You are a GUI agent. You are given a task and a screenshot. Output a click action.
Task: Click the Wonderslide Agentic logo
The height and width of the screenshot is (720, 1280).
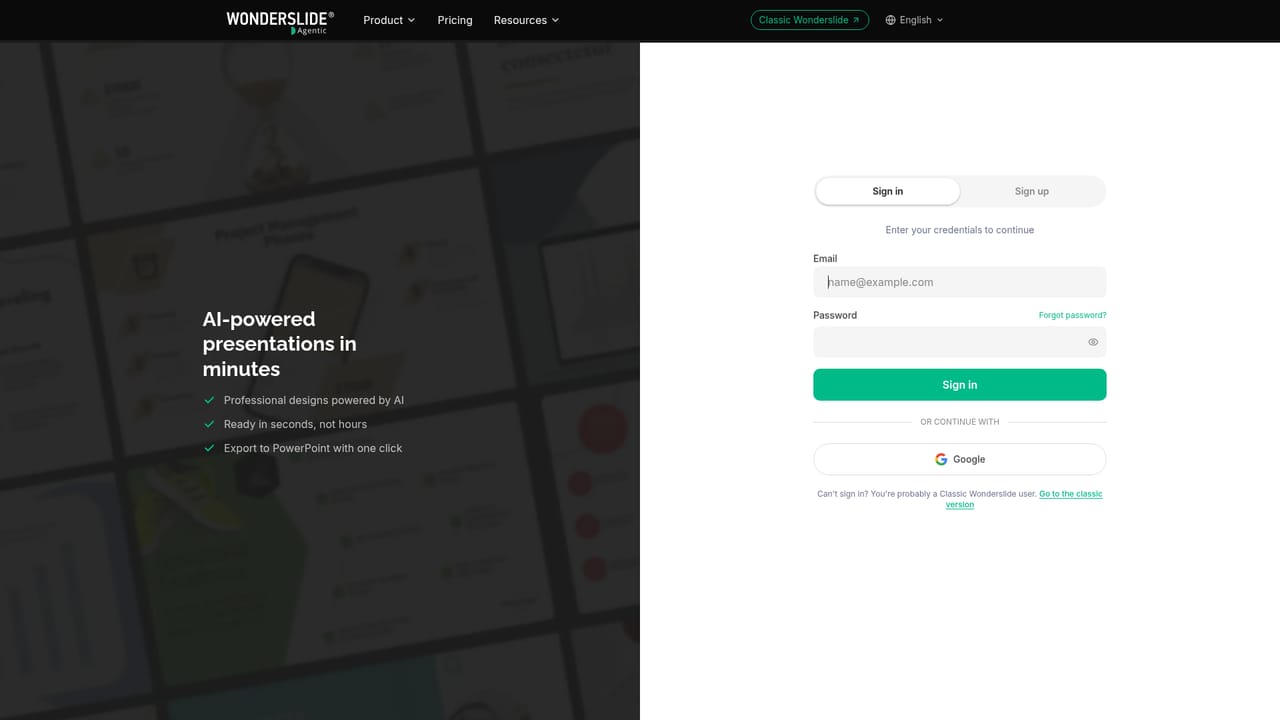click(280, 22)
